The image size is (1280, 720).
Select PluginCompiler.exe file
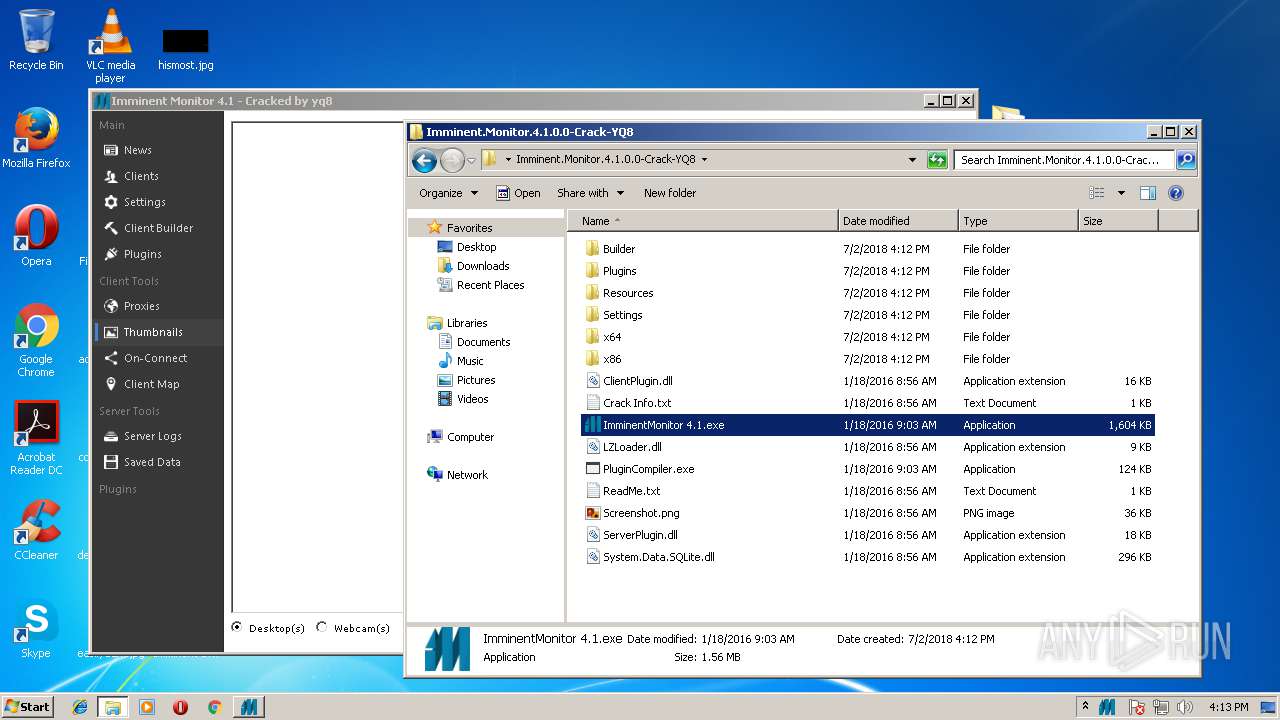coord(648,469)
